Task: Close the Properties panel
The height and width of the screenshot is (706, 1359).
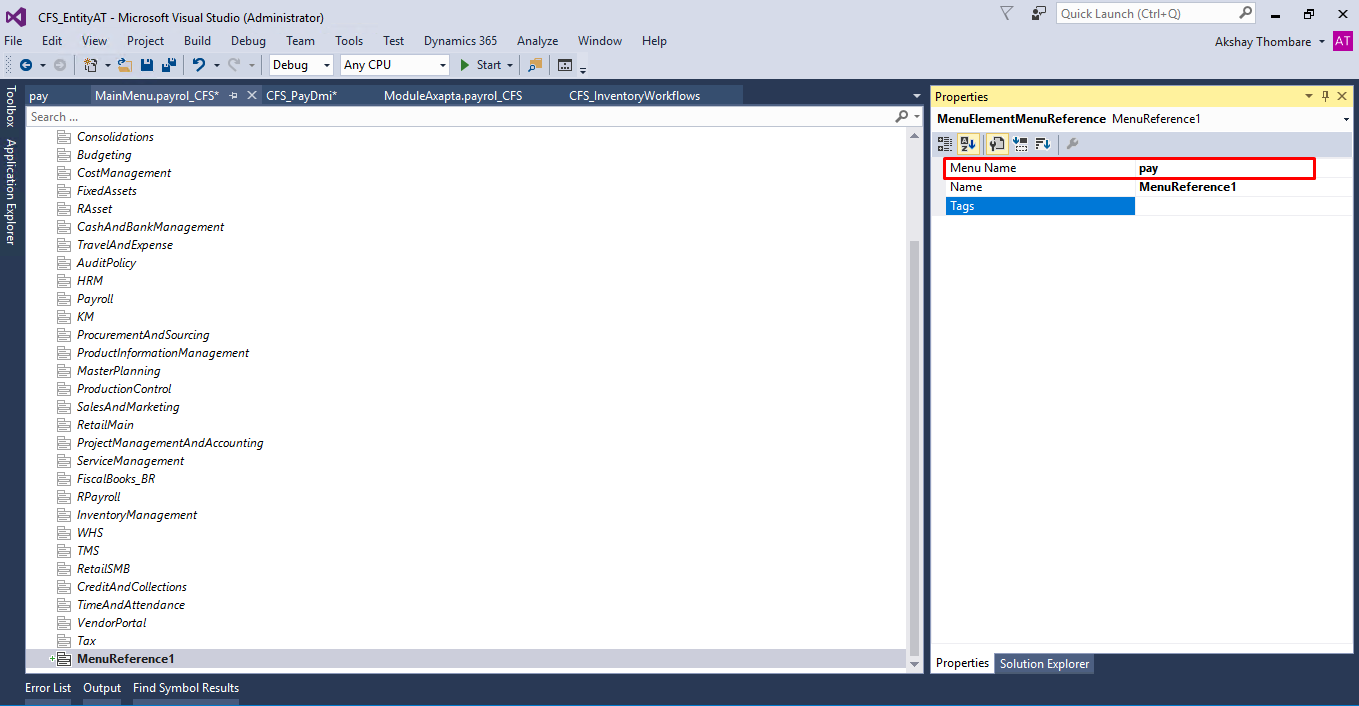Action: pos(1342,96)
